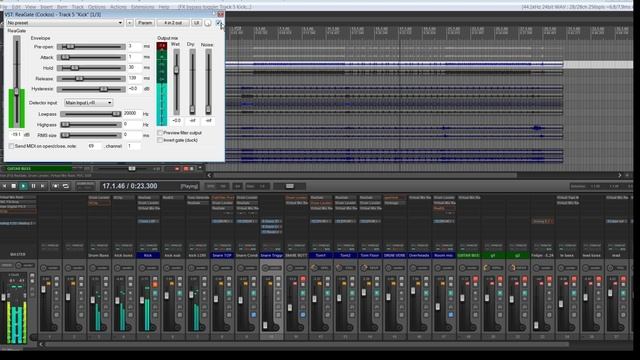Click the time display showing 17.1.46 / 0:23.300

pos(129,186)
